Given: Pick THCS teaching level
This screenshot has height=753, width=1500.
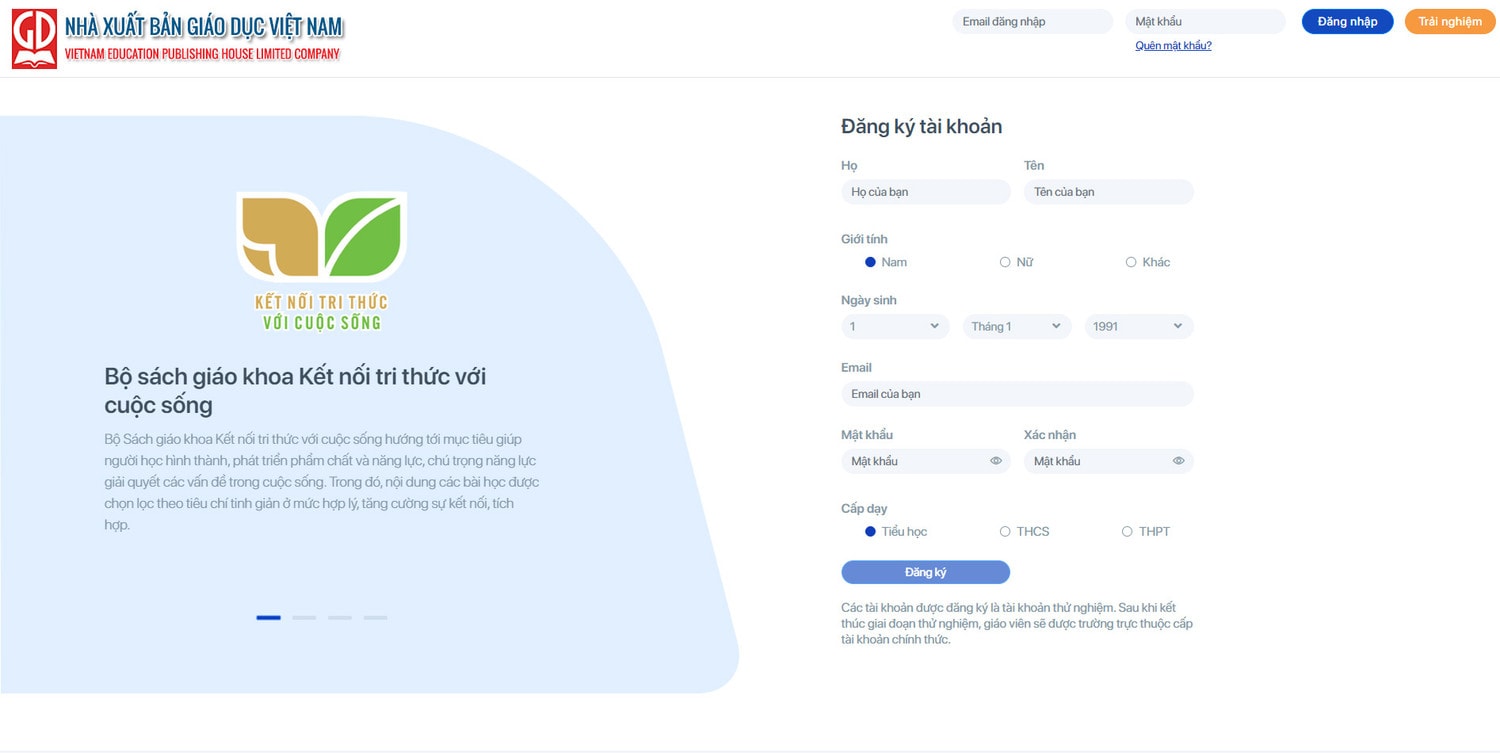Looking at the screenshot, I should (x=1005, y=531).
